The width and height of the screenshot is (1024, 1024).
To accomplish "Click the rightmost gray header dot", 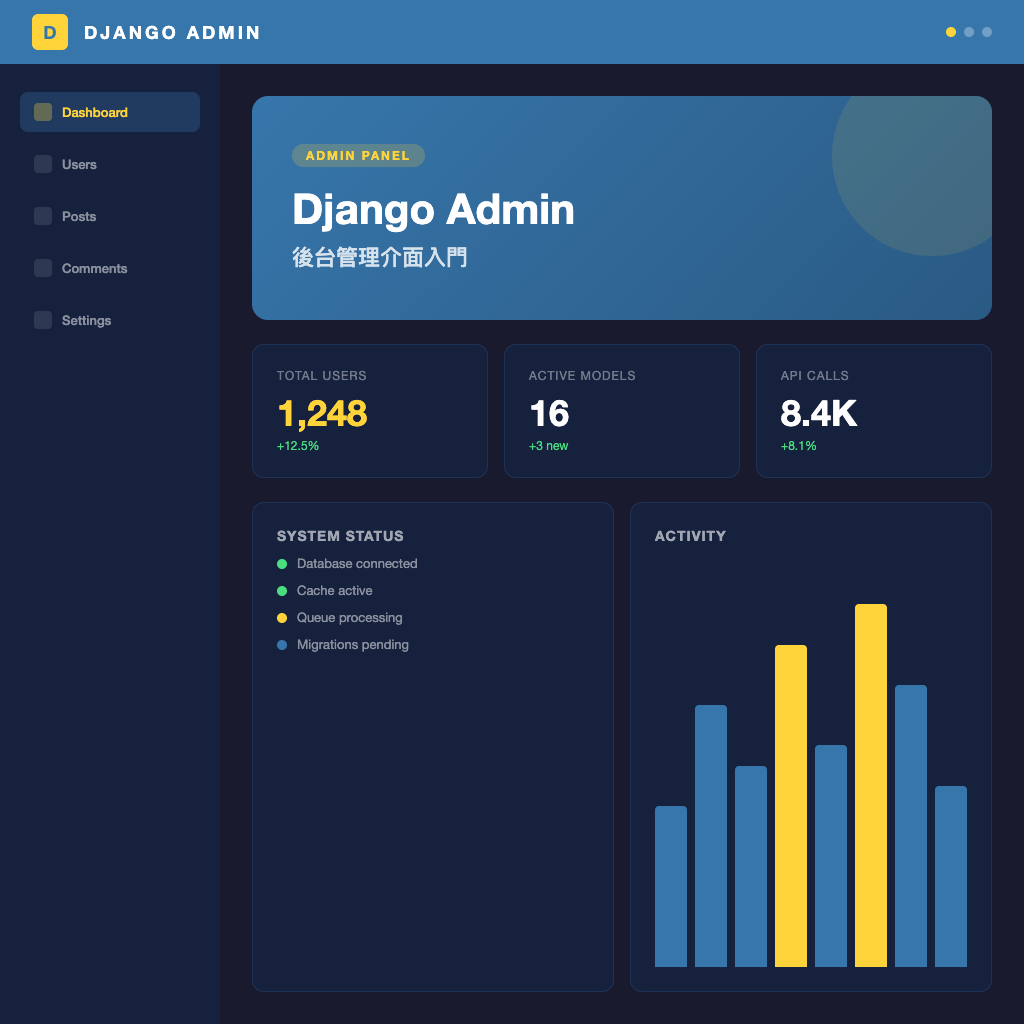I will [987, 32].
